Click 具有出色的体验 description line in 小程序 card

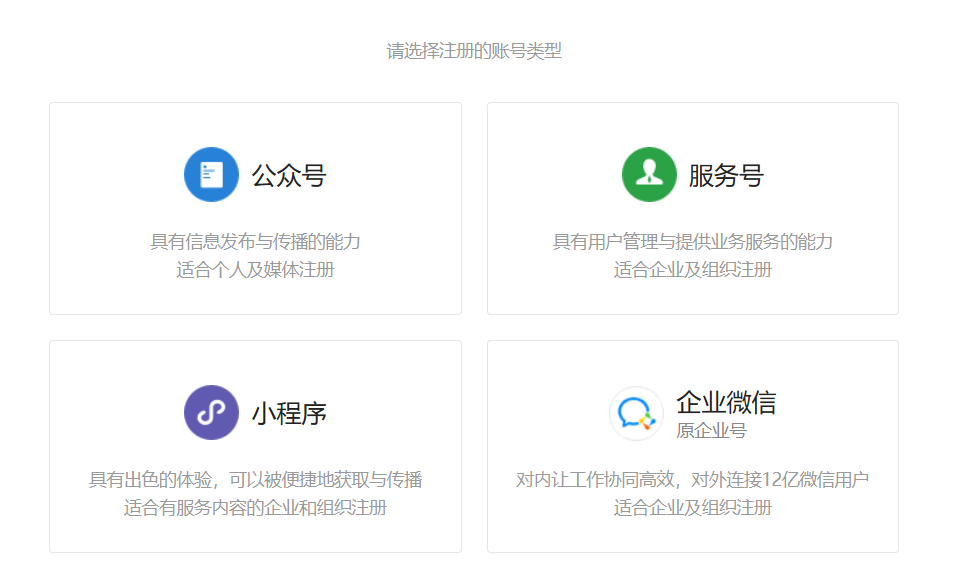[x=255, y=479]
